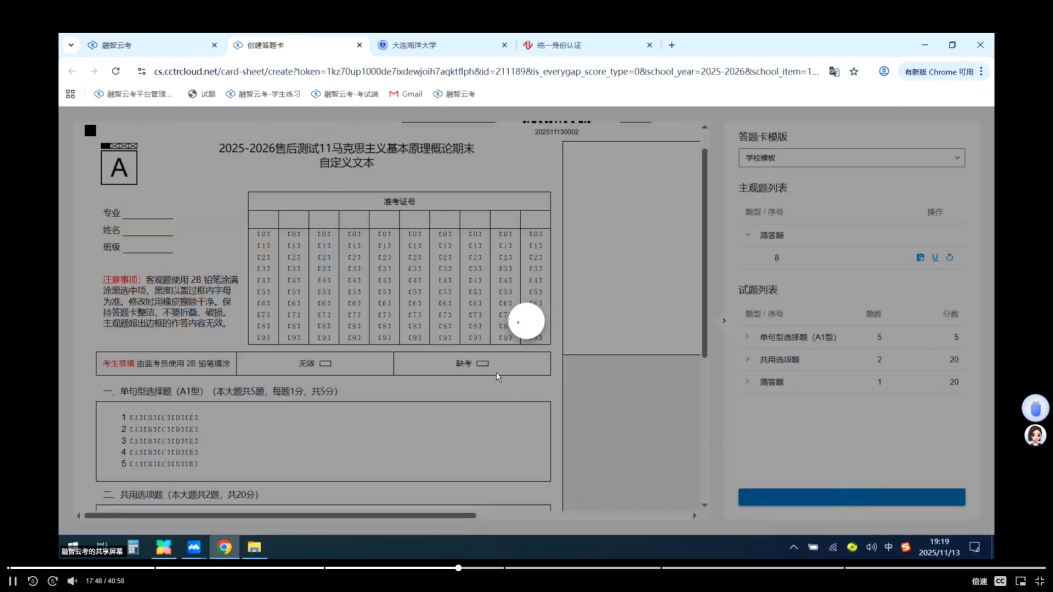Expand the 共用选项题 row
The image size is (1053, 592).
click(x=747, y=359)
